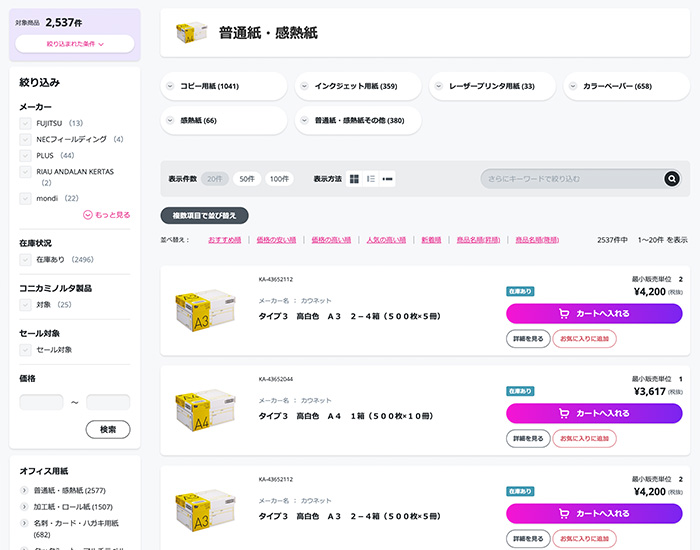Open 名刺・カード・ハガキ用紙 category
Image resolution: width=700 pixels, height=550 pixels.
[76, 529]
